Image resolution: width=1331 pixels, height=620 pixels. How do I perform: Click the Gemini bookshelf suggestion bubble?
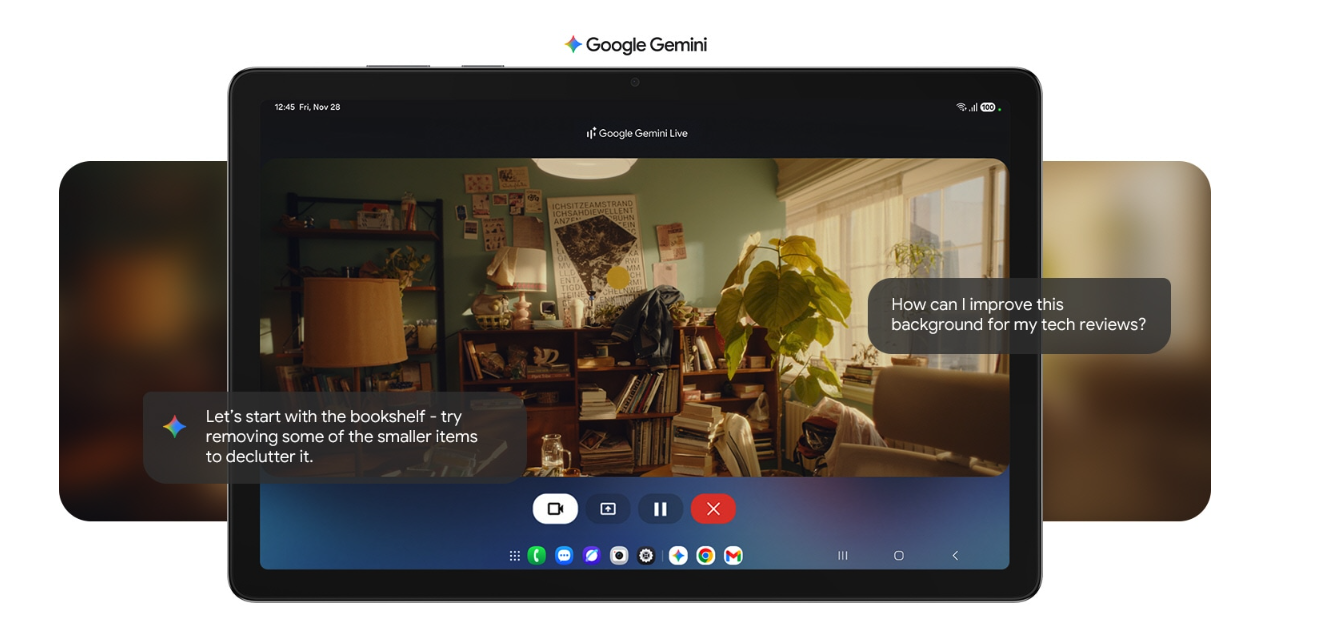tap(335, 437)
